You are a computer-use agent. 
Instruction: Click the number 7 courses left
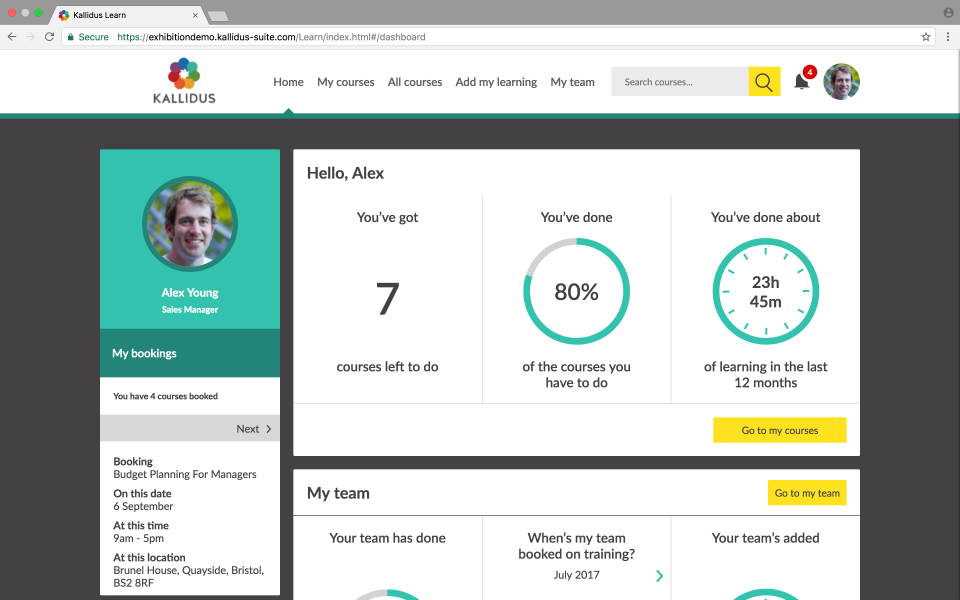pos(388,299)
